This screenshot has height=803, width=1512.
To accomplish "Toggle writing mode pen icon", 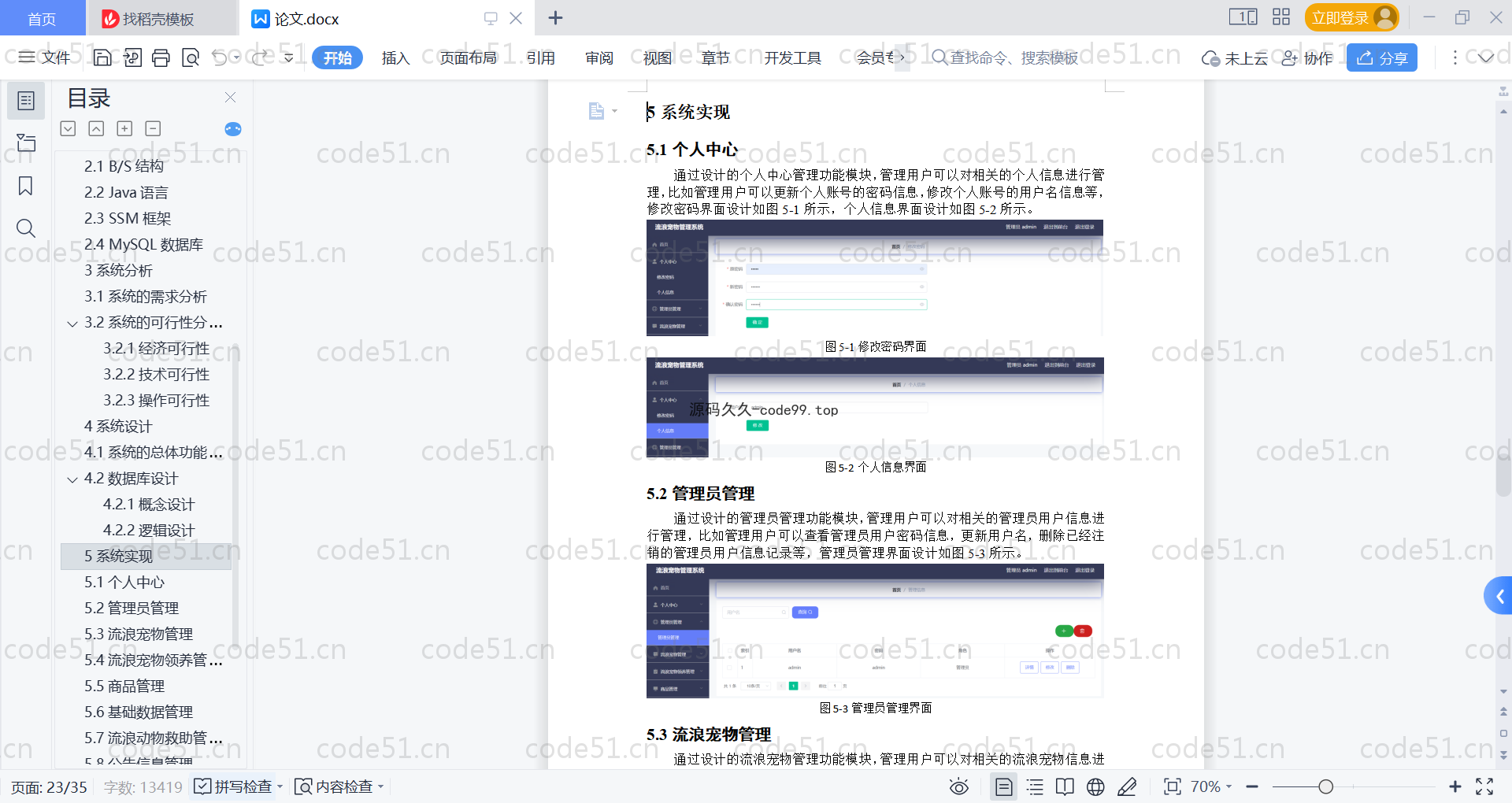I will coord(1127,786).
